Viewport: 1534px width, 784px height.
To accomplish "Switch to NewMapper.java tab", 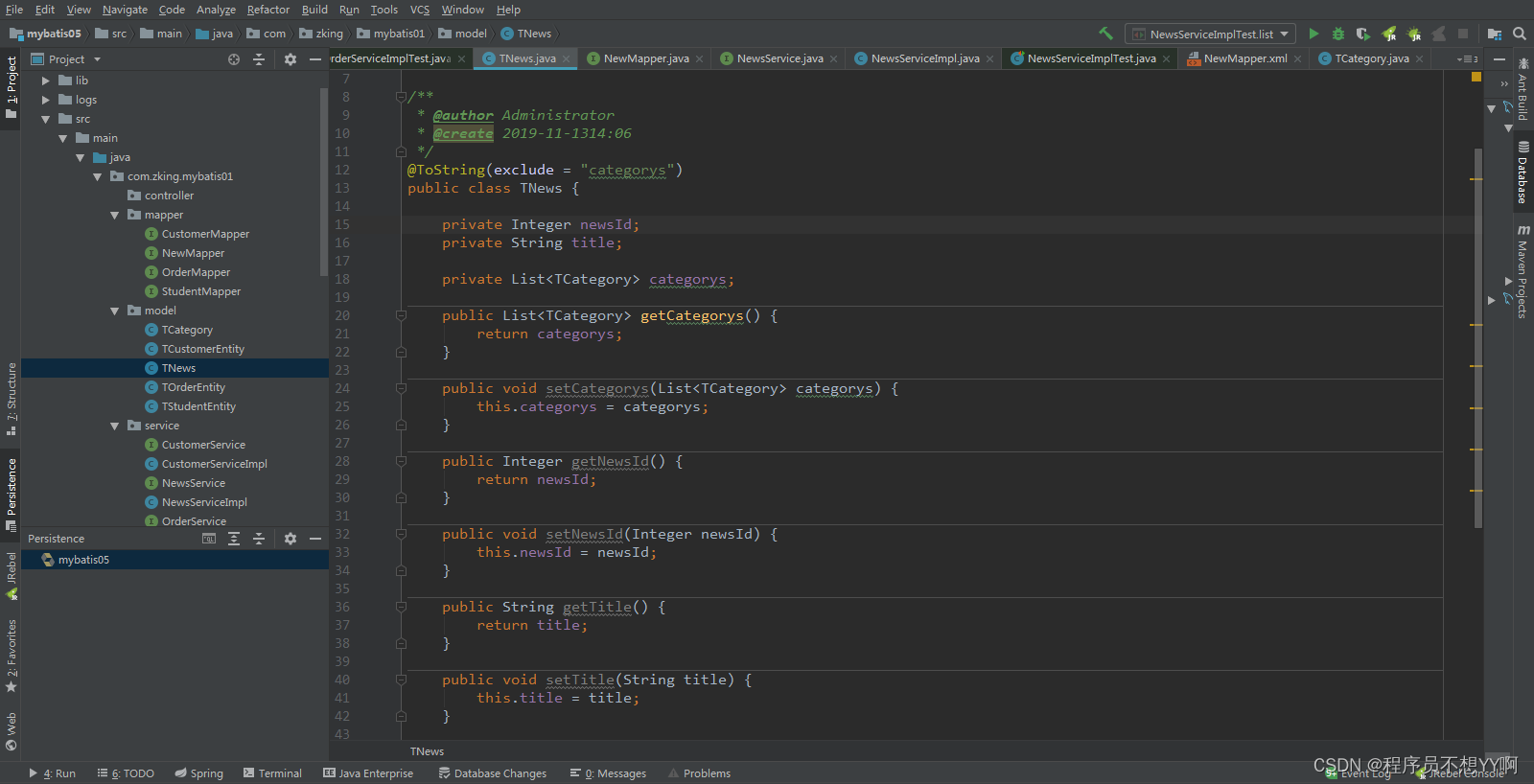I will click(x=646, y=59).
